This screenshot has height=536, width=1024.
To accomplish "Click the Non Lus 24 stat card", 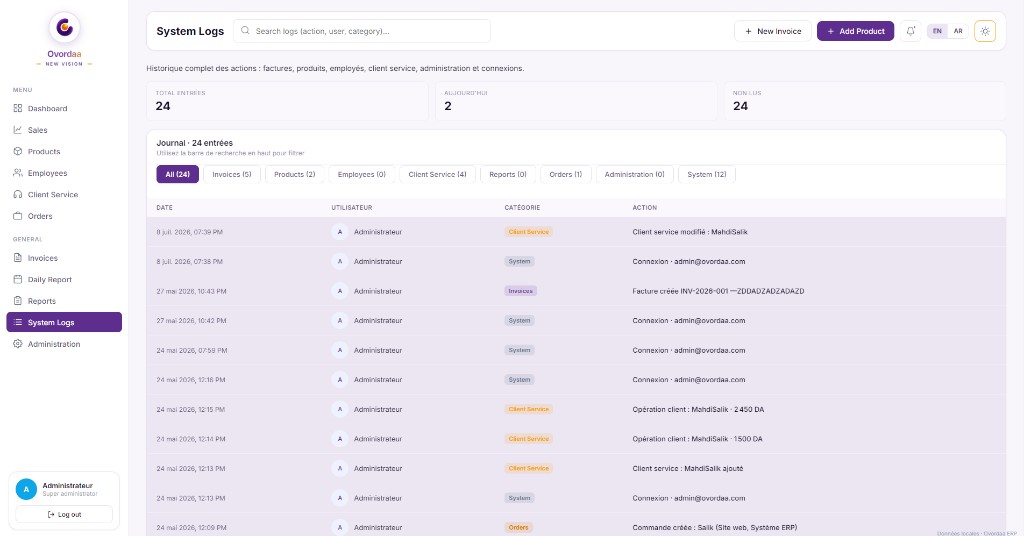I will click(865, 101).
